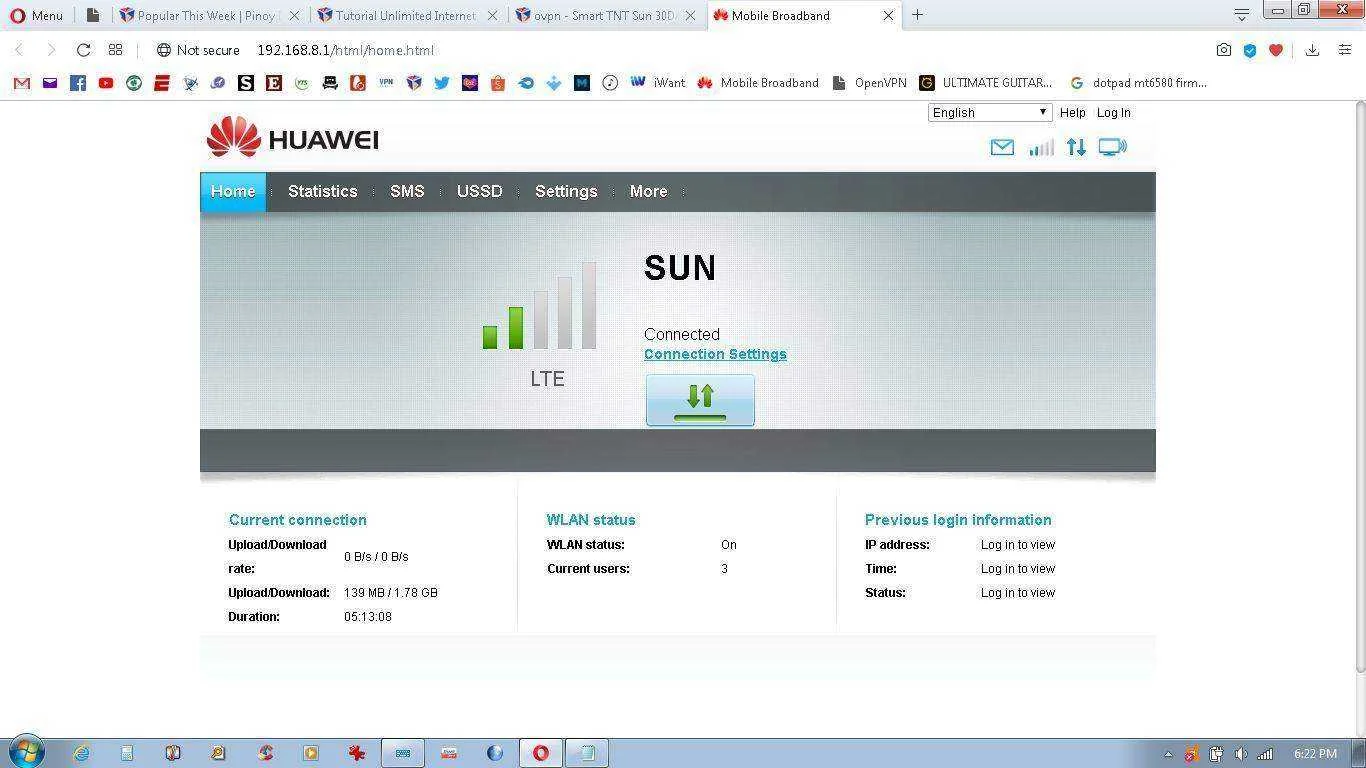1366x768 pixels.
Task: Open the tab list menu icon
Action: (x=1241, y=15)
